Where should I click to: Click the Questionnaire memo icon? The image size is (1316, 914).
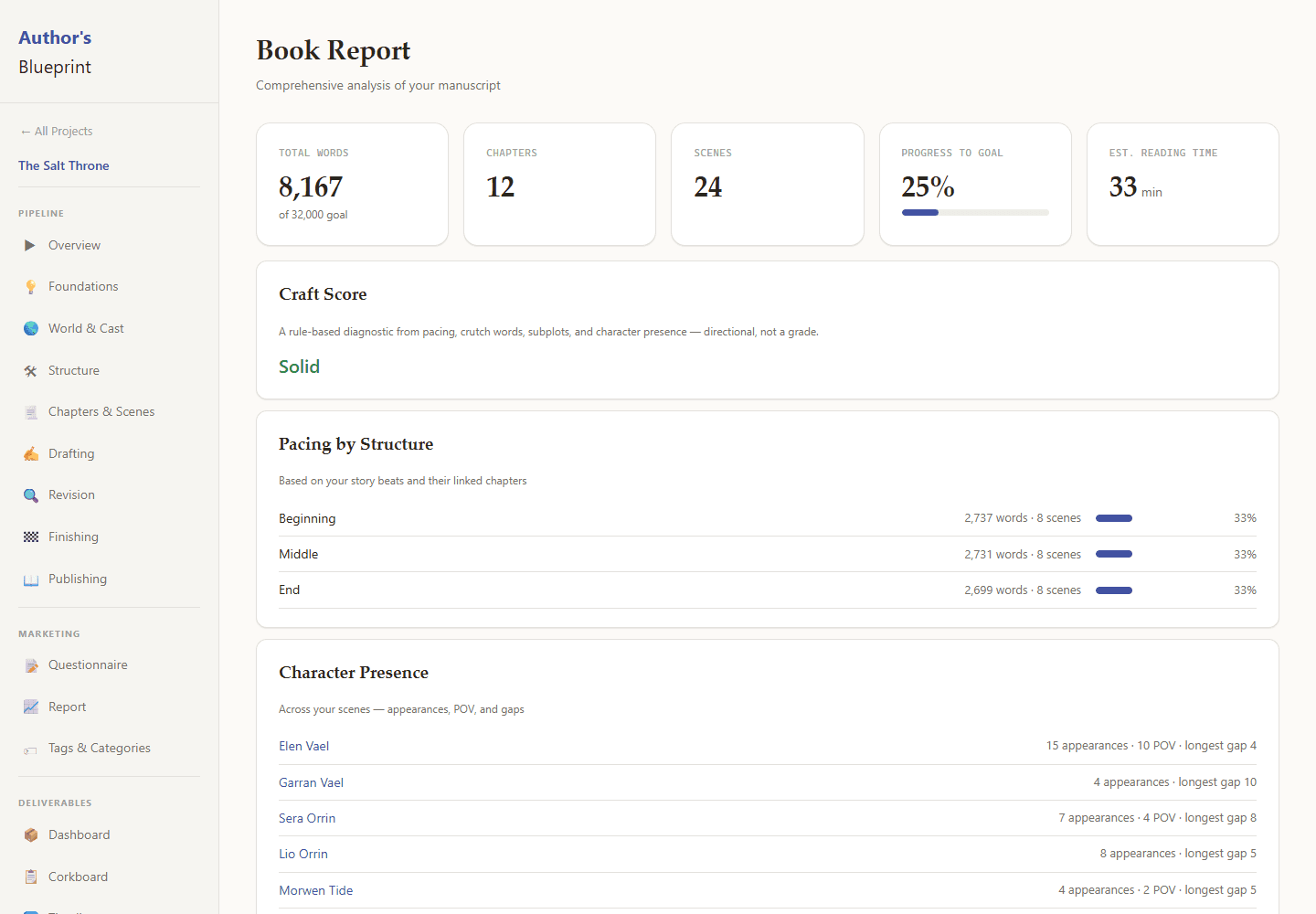point(30,665)
